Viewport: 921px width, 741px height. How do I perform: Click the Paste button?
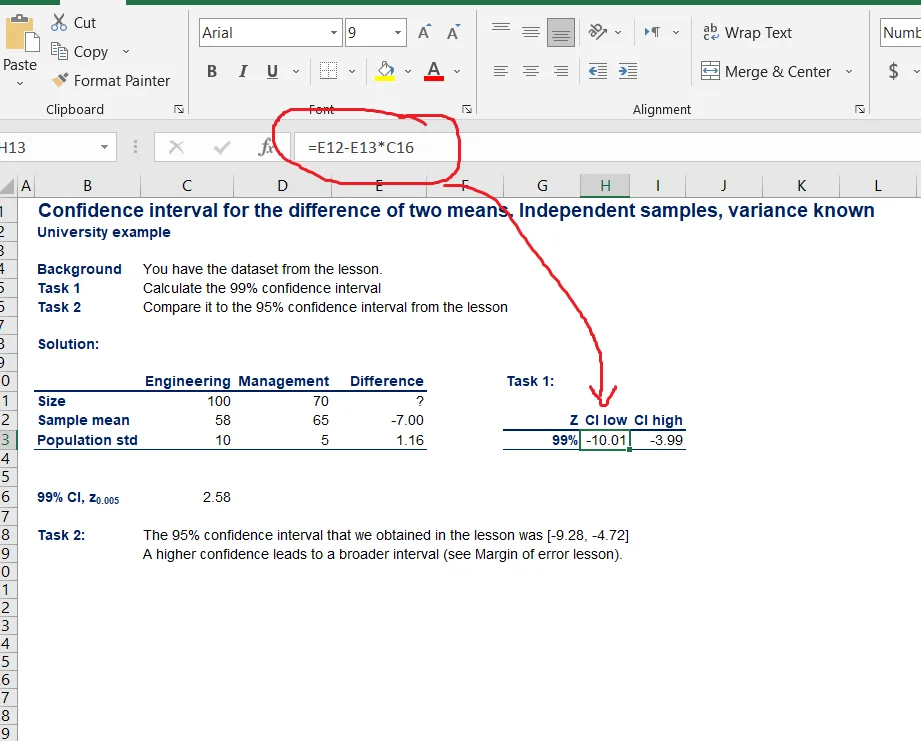(19, 45)
